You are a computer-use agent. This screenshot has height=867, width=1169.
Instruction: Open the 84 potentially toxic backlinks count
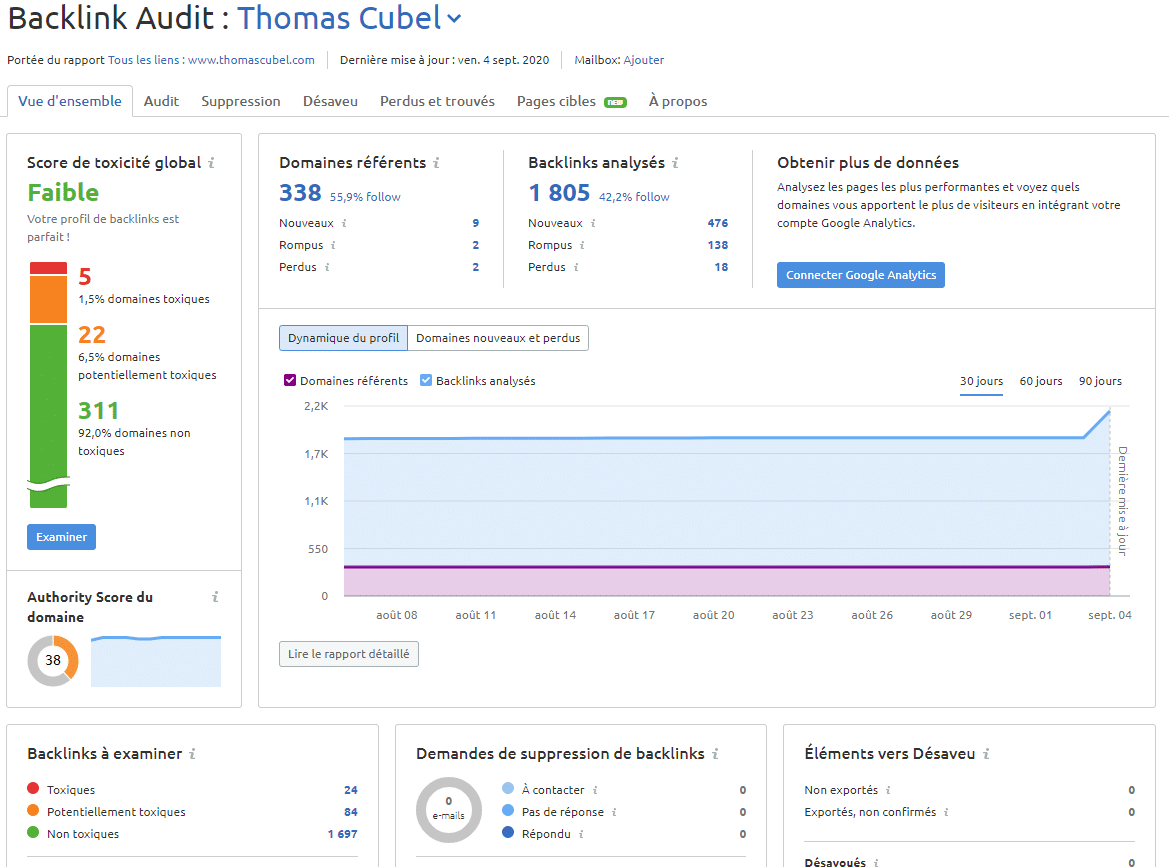click(350, 812)
